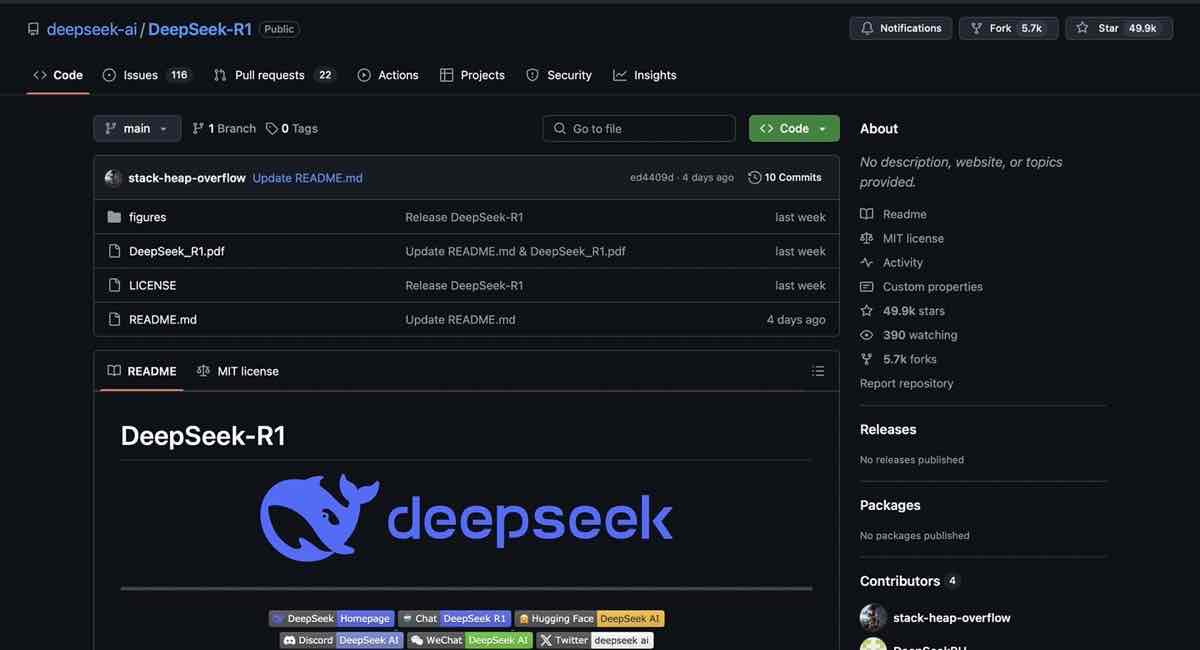
Task: Open commit 'Release DeepSeek-R1' on figures row
Action: (x=464, y=217)
